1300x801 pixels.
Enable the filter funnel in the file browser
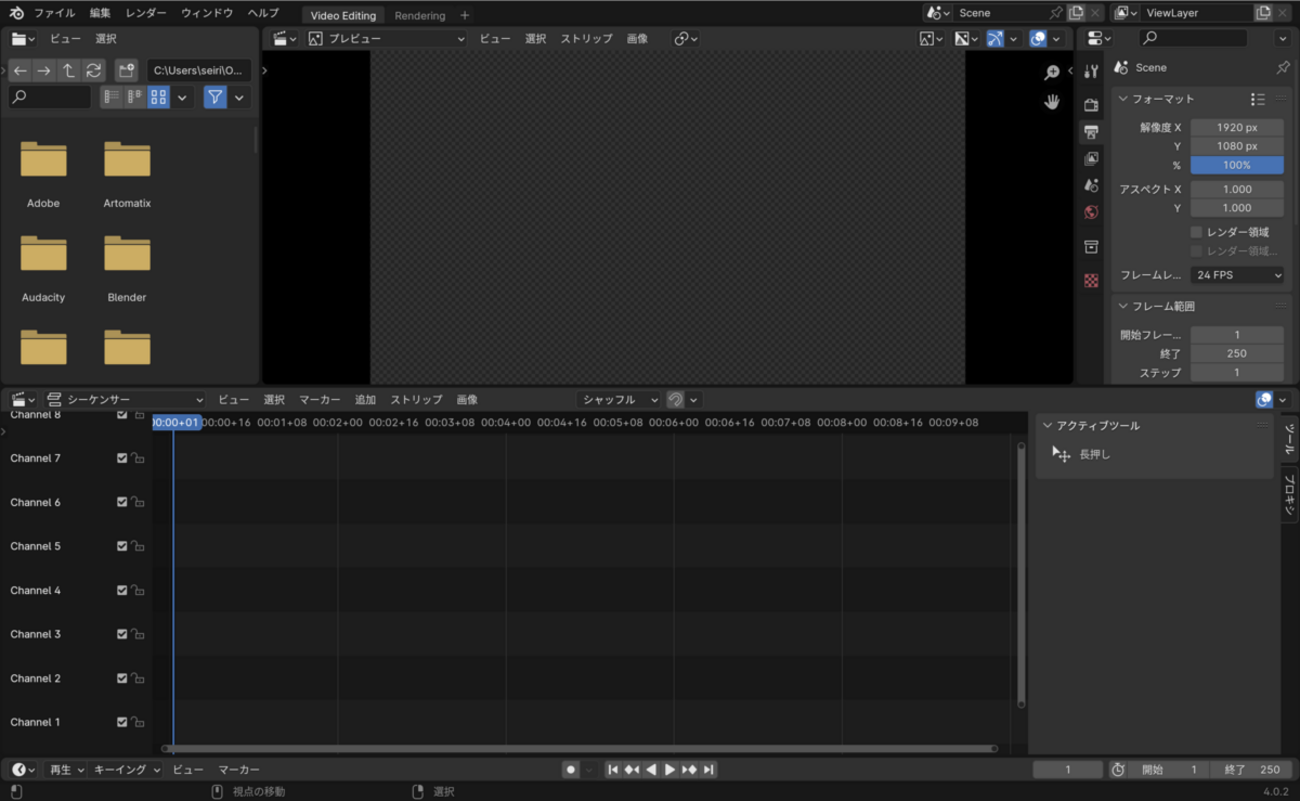pos(216,97)
